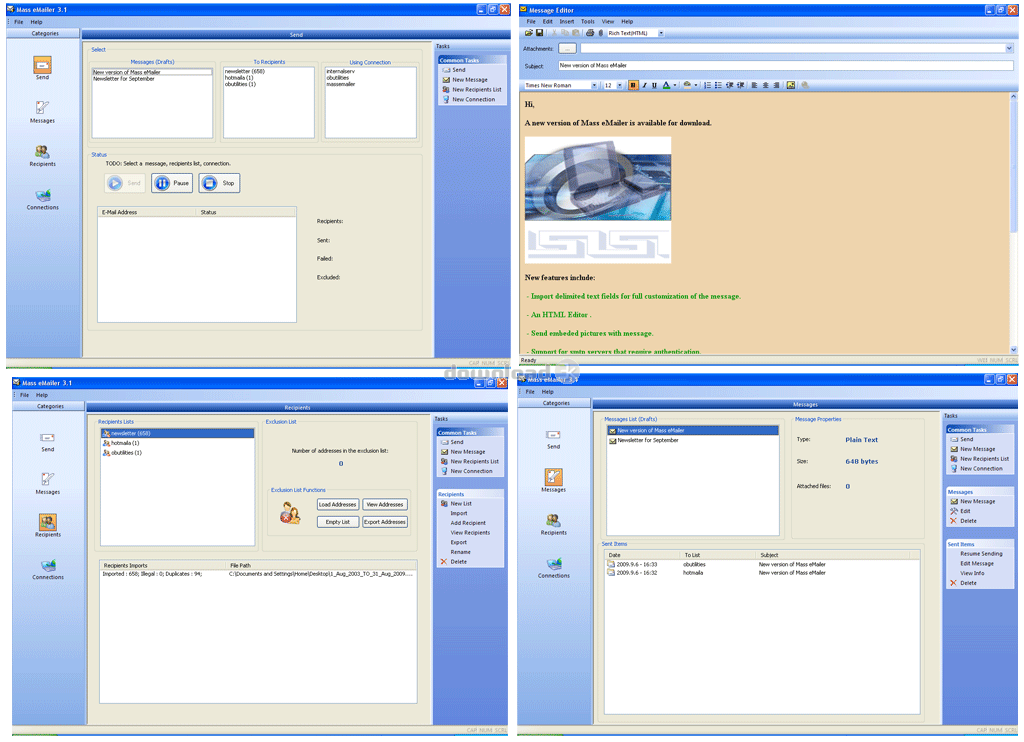
Task: Click View Recipients in Recipients tasks panel
Action: [x=470, y=532]
